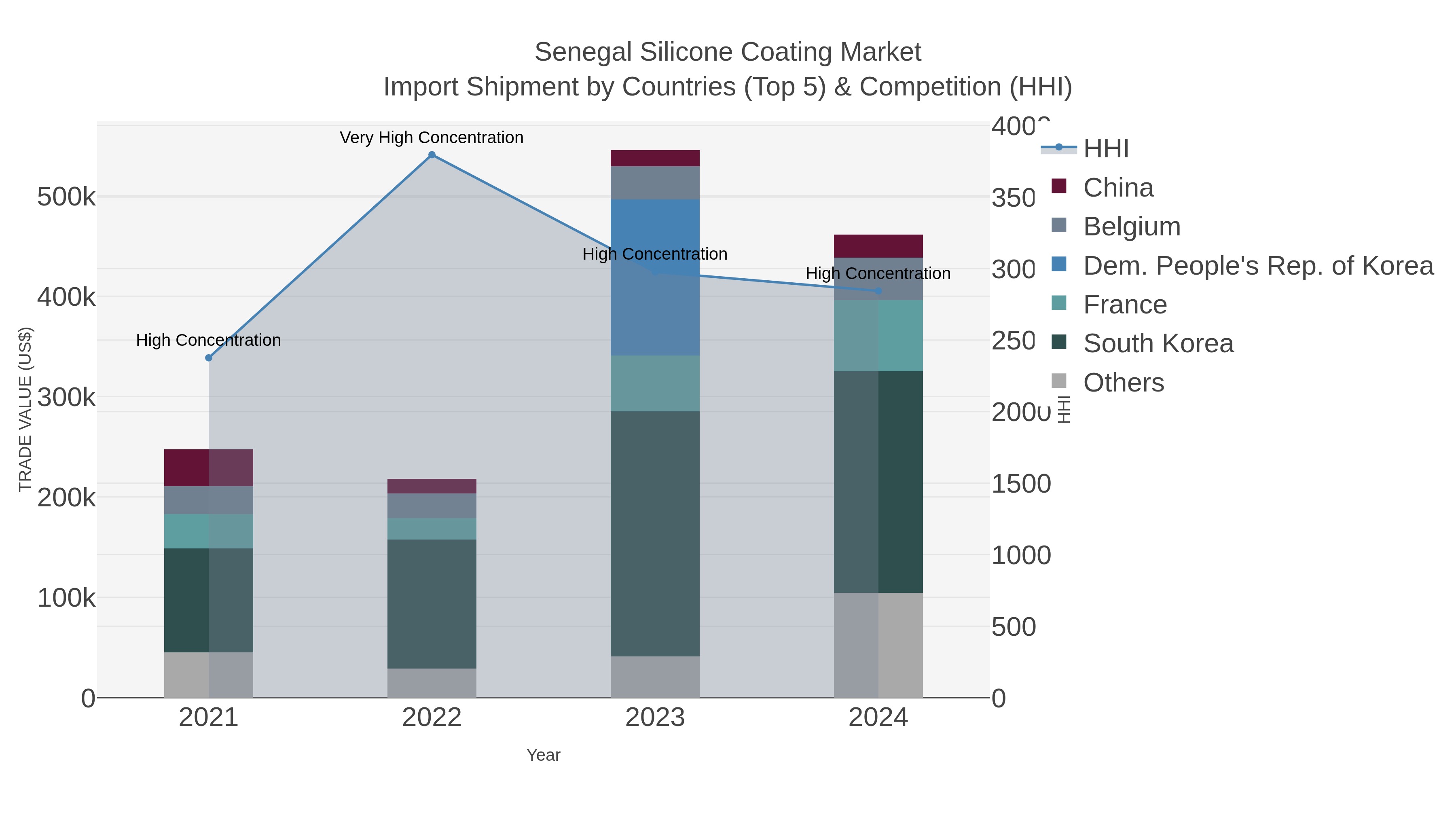Viewport: 1456px width, 819px height.
Task: Select the 2023 Dem. People's Rep. of Korea bar segment
Action: (x=655, y=277)
